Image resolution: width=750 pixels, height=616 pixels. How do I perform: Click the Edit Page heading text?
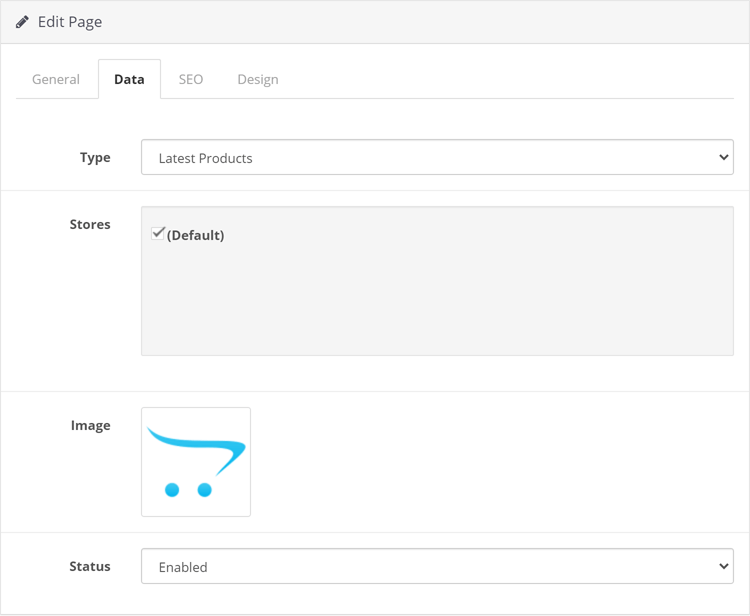(x=70, y=22)
